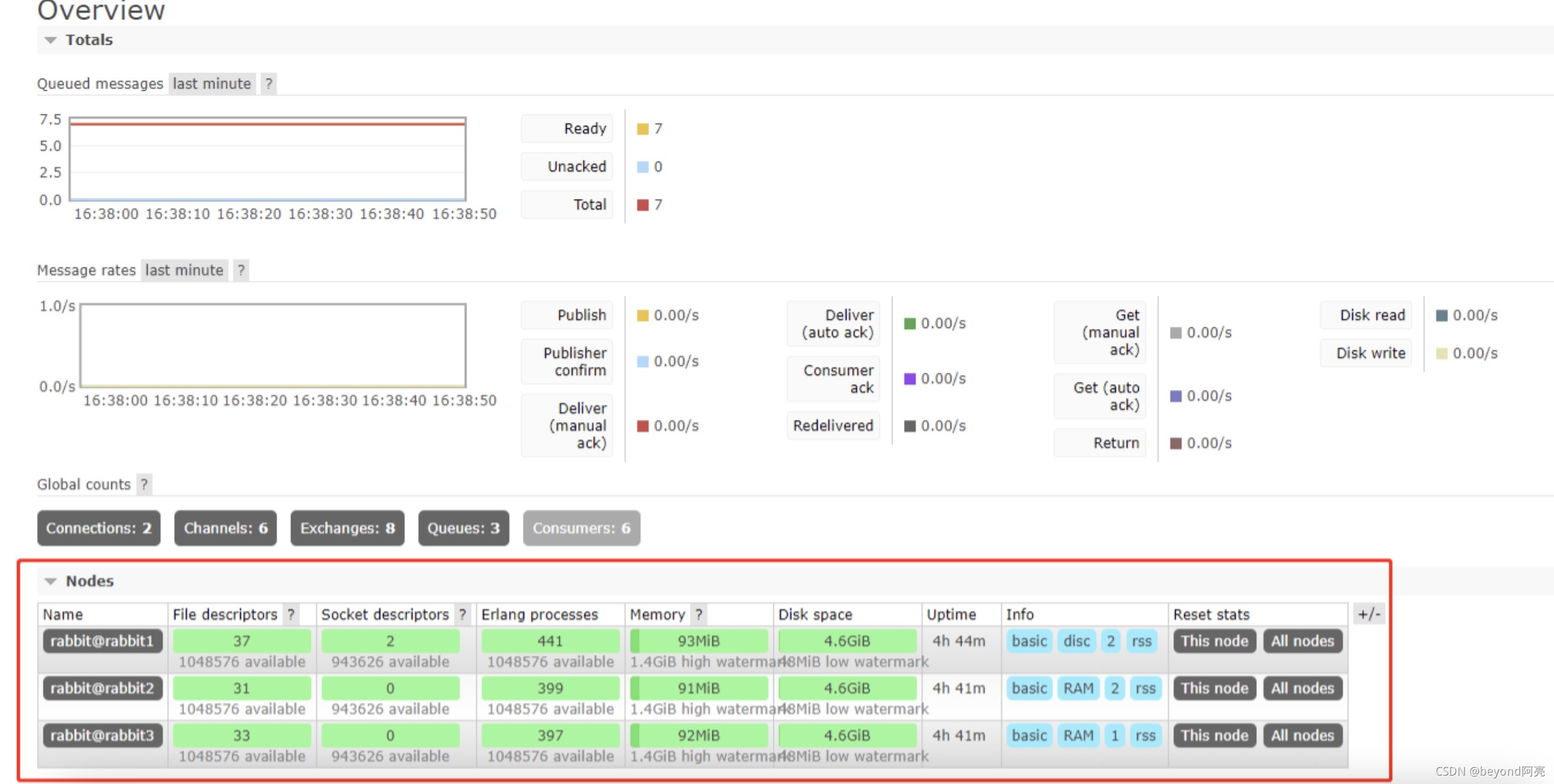Click the Redelivered rate swatch

click(x=910, y=426)
